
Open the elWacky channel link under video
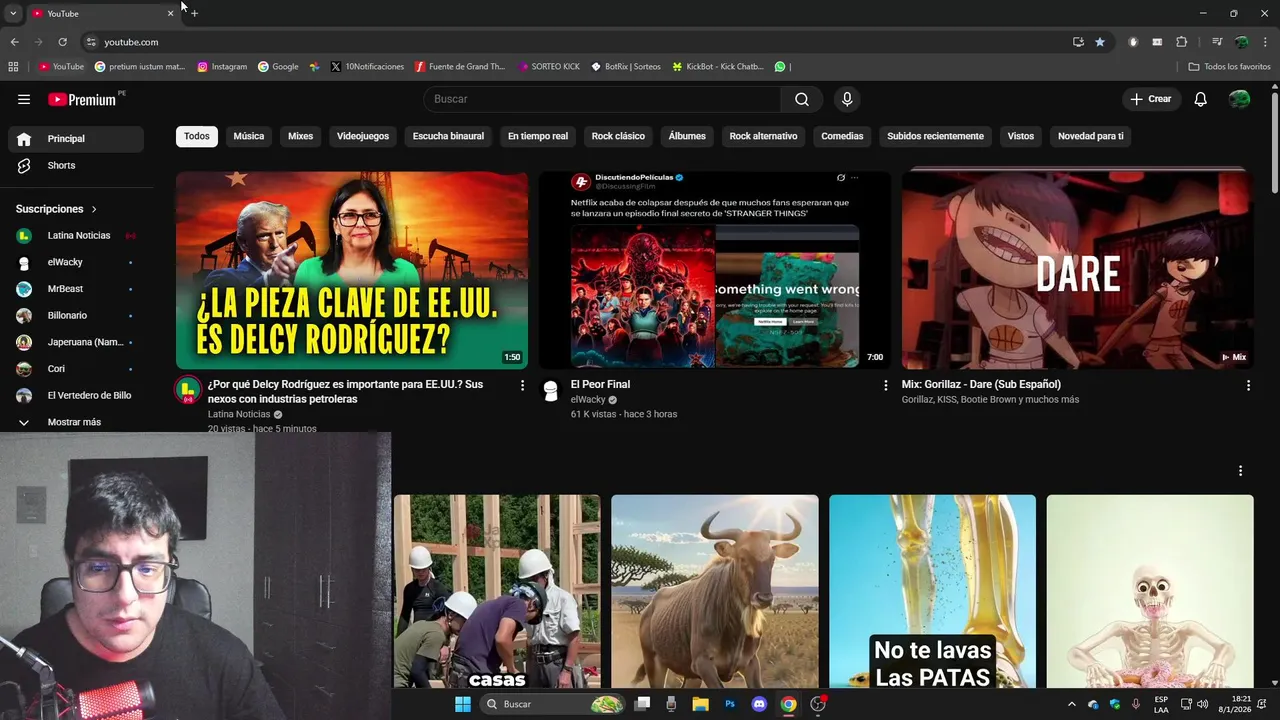[588, 399]
